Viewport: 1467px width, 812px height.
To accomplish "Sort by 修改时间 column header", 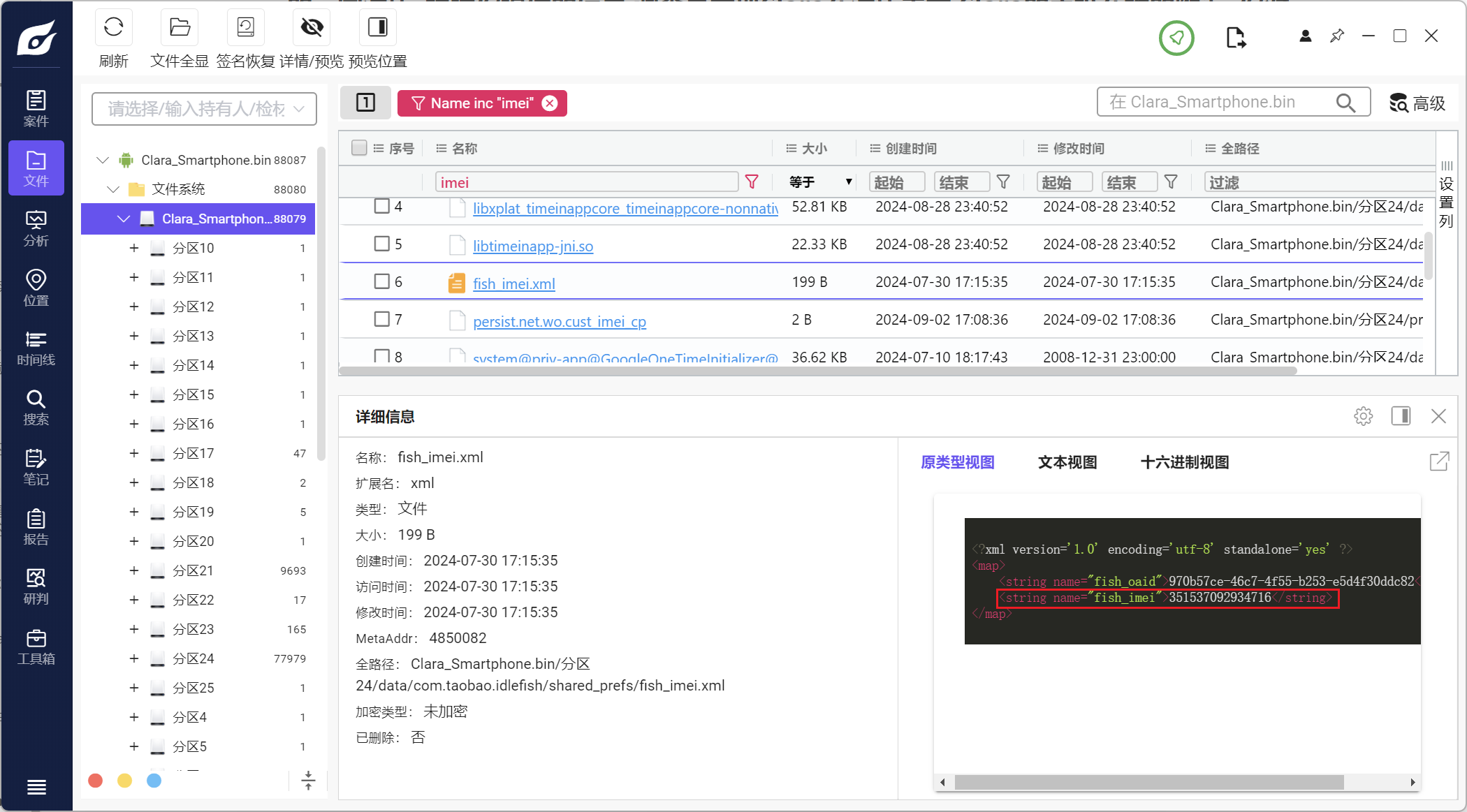I will [x=1079, y=148].
